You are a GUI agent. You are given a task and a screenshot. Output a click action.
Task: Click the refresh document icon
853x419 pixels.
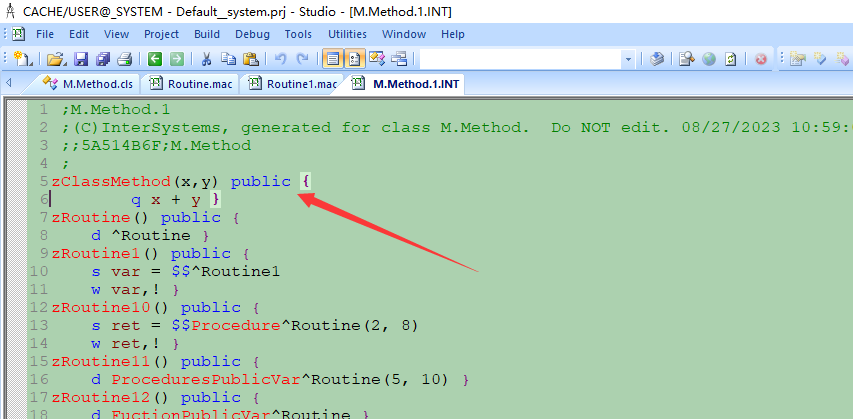tap(731, 59)
